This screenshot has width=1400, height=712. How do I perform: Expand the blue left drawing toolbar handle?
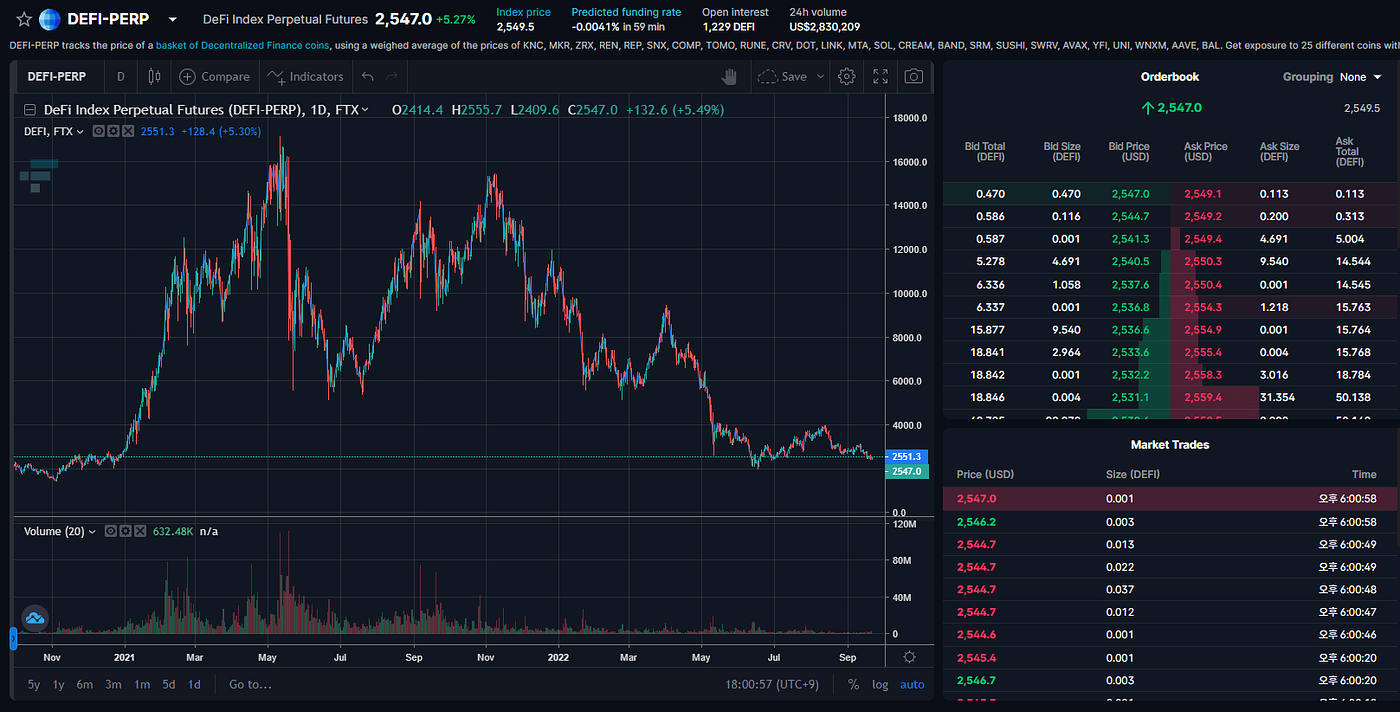click(13, 638)
